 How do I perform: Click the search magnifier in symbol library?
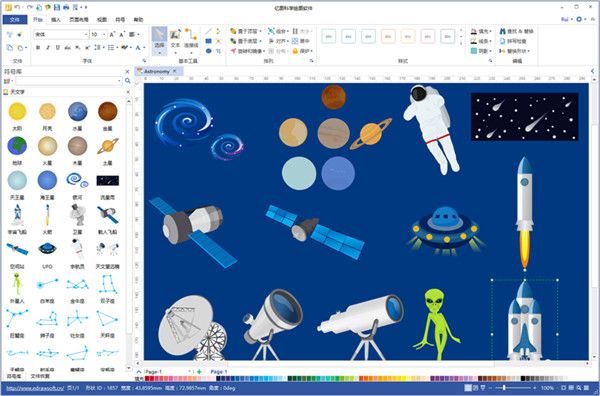click(128, 81)
